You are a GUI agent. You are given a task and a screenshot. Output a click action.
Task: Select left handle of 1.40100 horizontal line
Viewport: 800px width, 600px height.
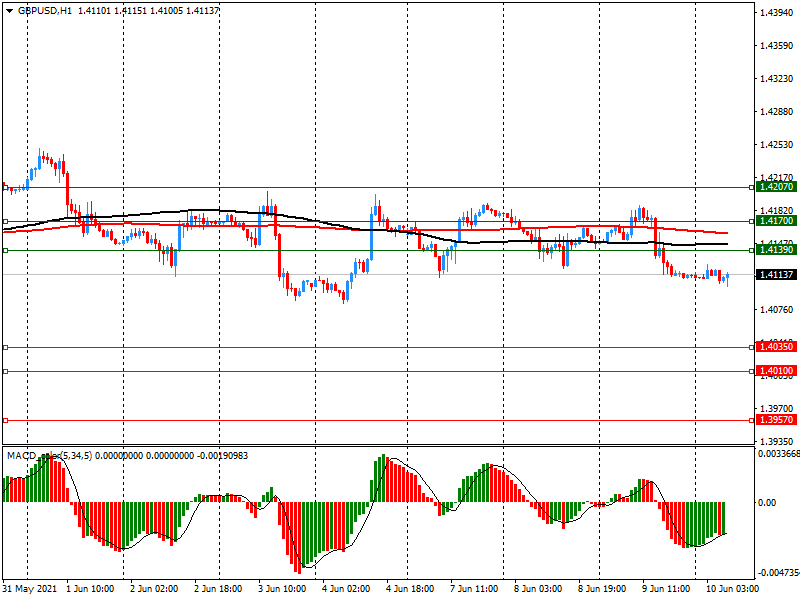click(6, 371)
